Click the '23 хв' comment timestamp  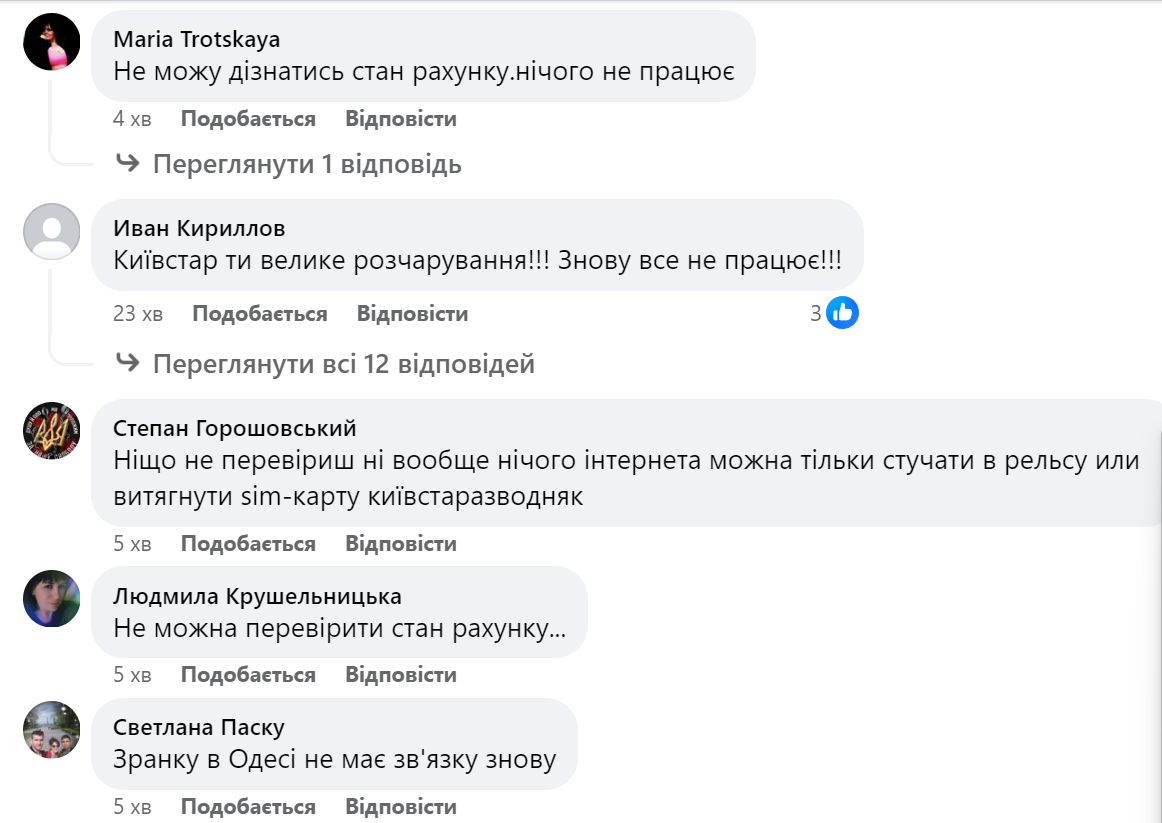(138, 313)
